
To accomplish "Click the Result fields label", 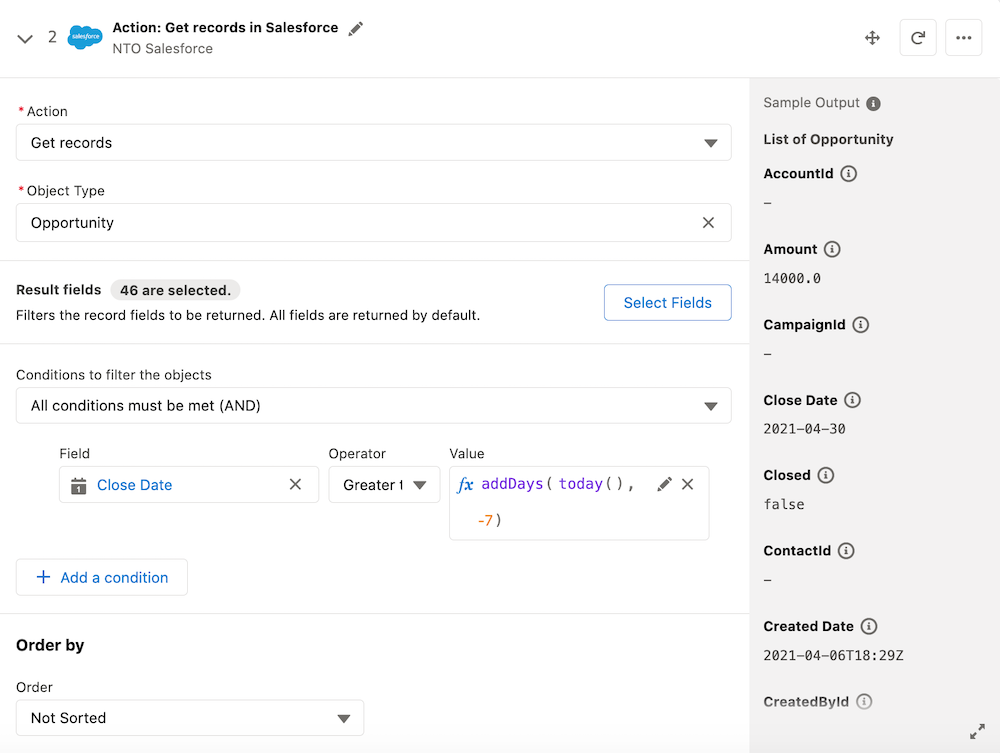I will [x=59, y=290].
